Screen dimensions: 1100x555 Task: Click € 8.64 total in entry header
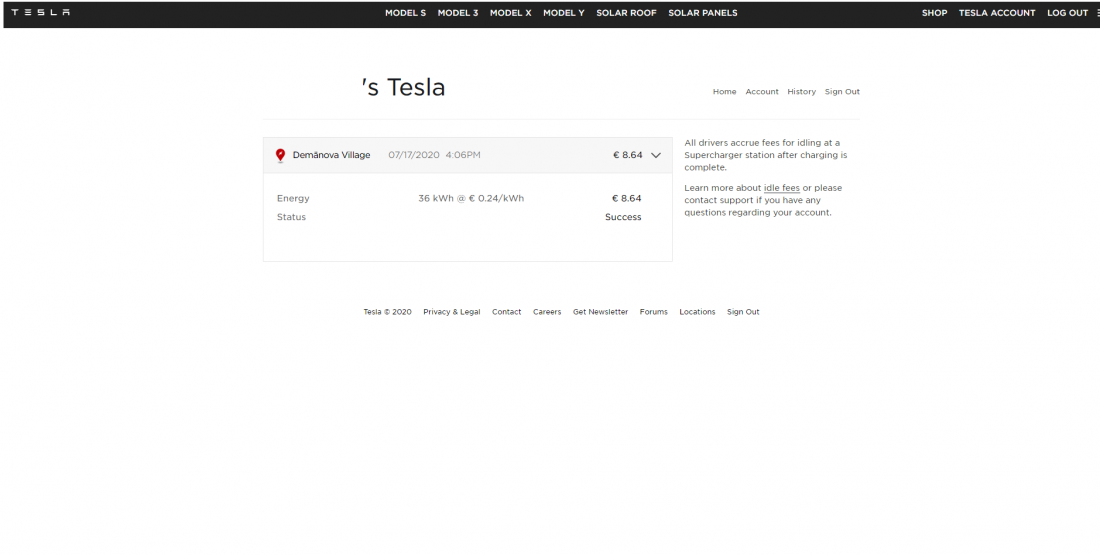click(x=627, y=155)
